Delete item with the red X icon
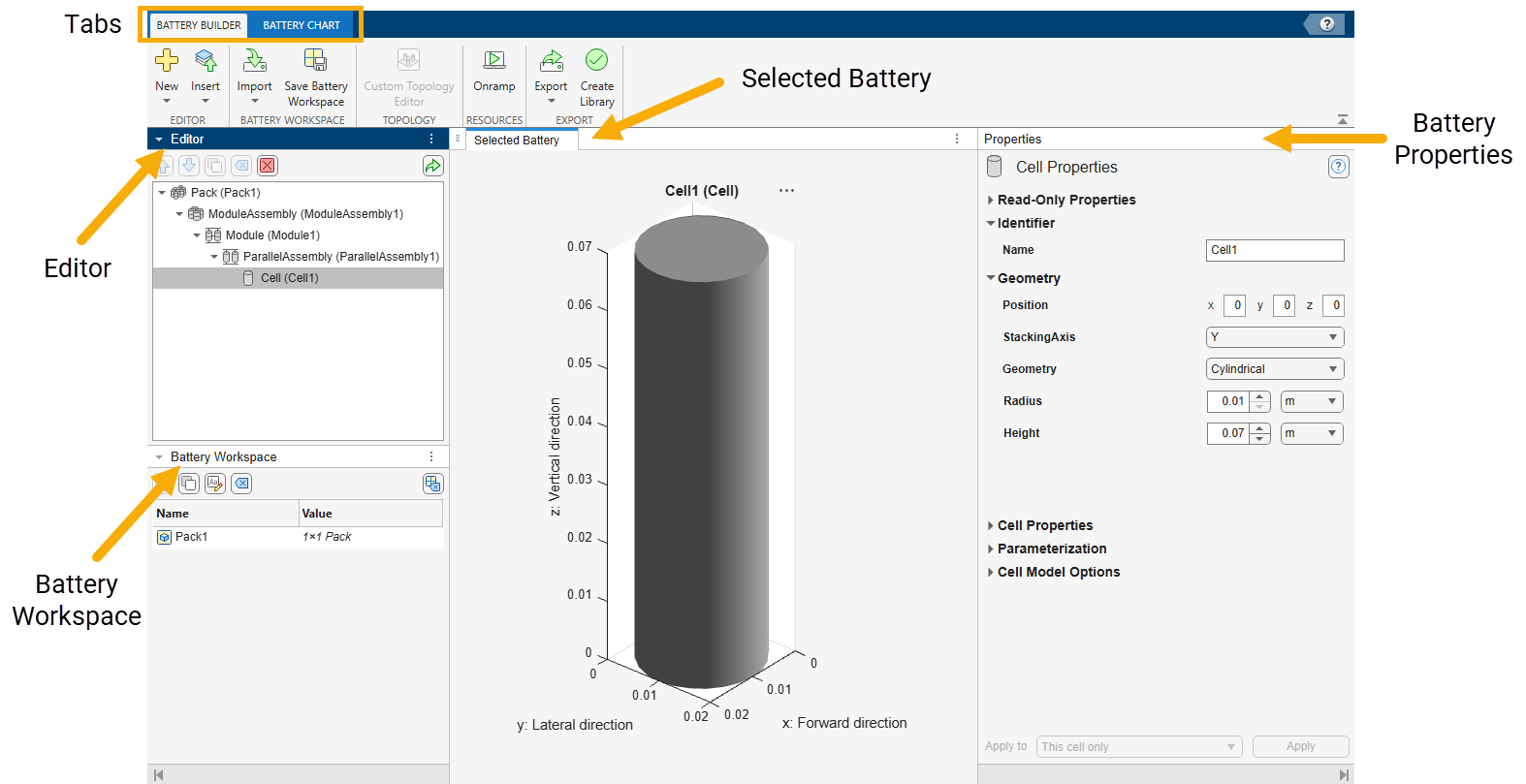Viewport: 1526px width, 784px height. [268, 166]
